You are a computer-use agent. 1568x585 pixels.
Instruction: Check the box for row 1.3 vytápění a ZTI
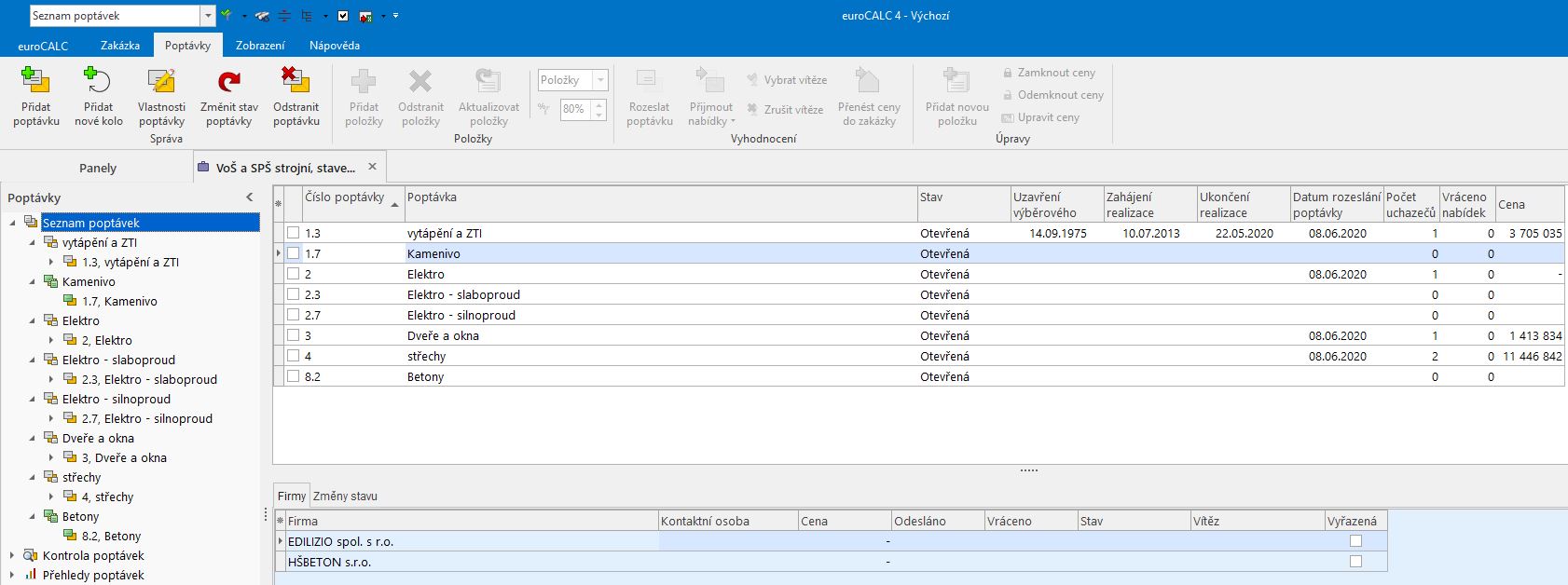click(x=293, y=233)
